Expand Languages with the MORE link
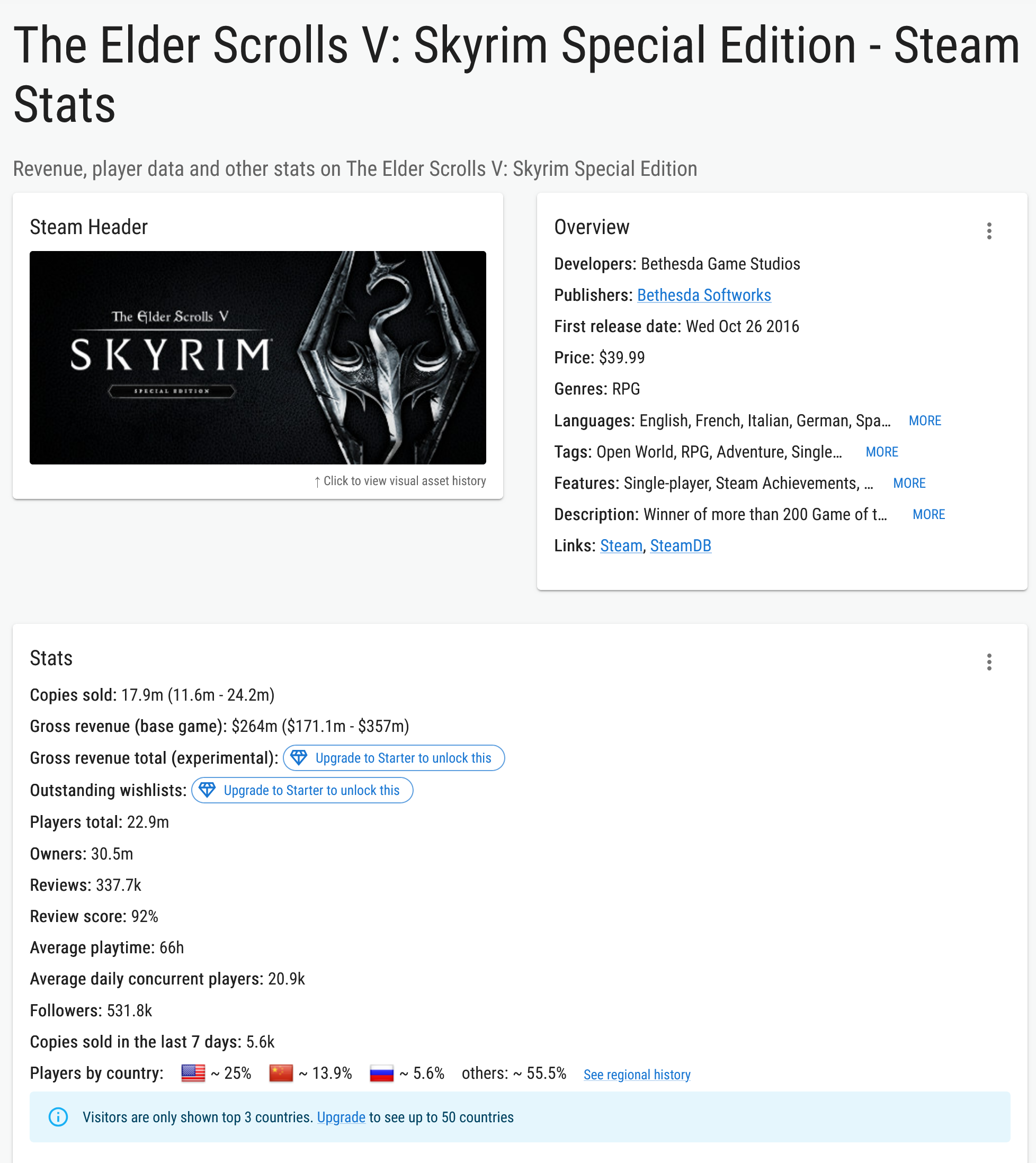Screen dimensions: 1036x1163 [x=924, y=421]
